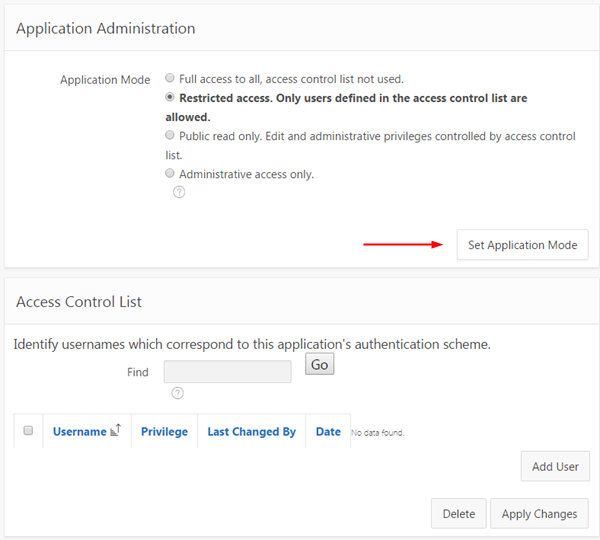This screenshot has width=600, height=540.
Task: Click the Add User button
Action: tap(555, 466)
